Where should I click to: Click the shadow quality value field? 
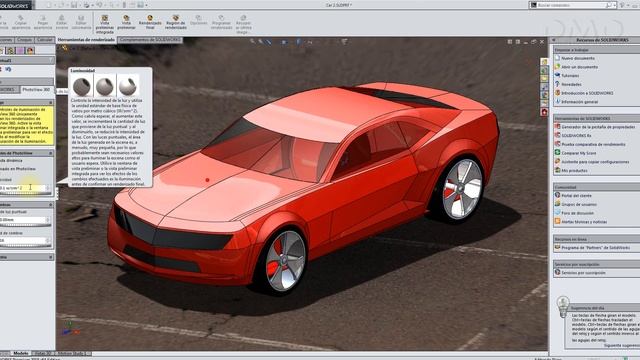tap(22, 240)
